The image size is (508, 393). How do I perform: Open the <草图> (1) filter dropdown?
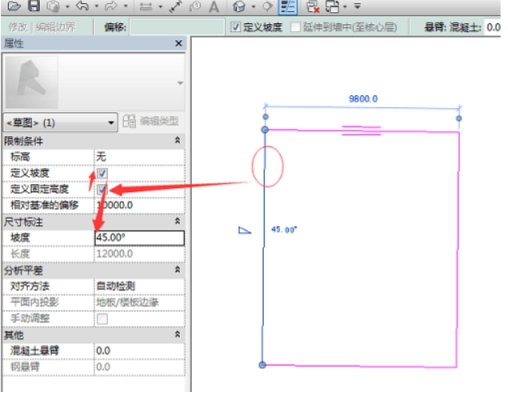pos(60,123)
